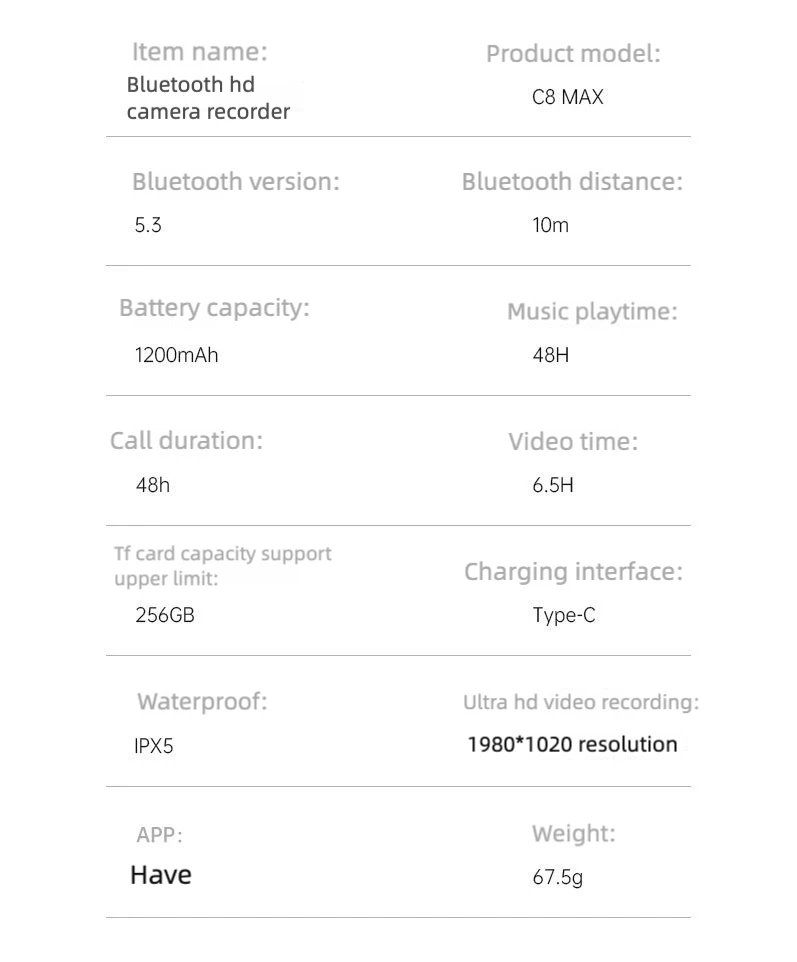The height and width of the screenshot is (962, 797).
Task: Click the "Item name:" label
Action: tap(199, 51)
